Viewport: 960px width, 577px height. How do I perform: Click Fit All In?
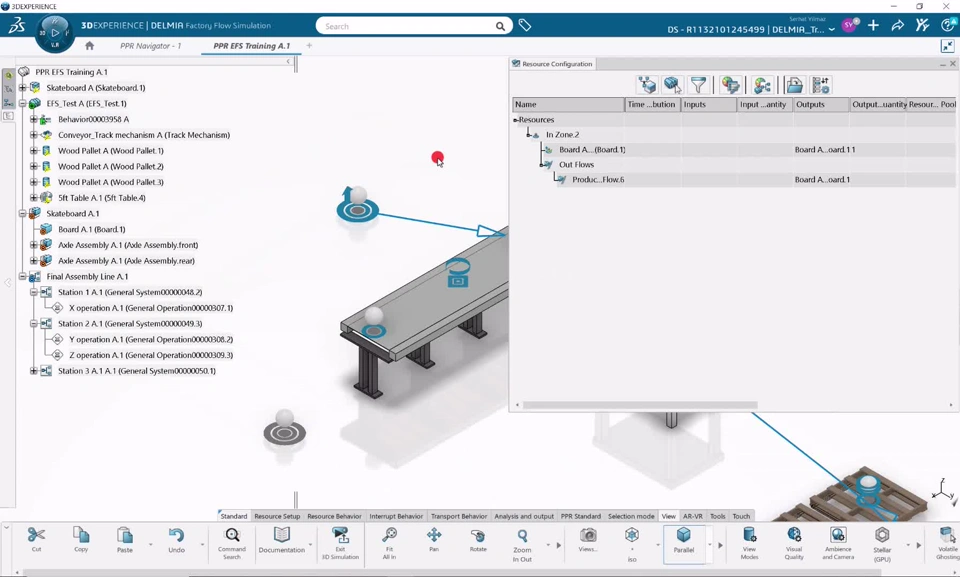(x=389, y=542)
